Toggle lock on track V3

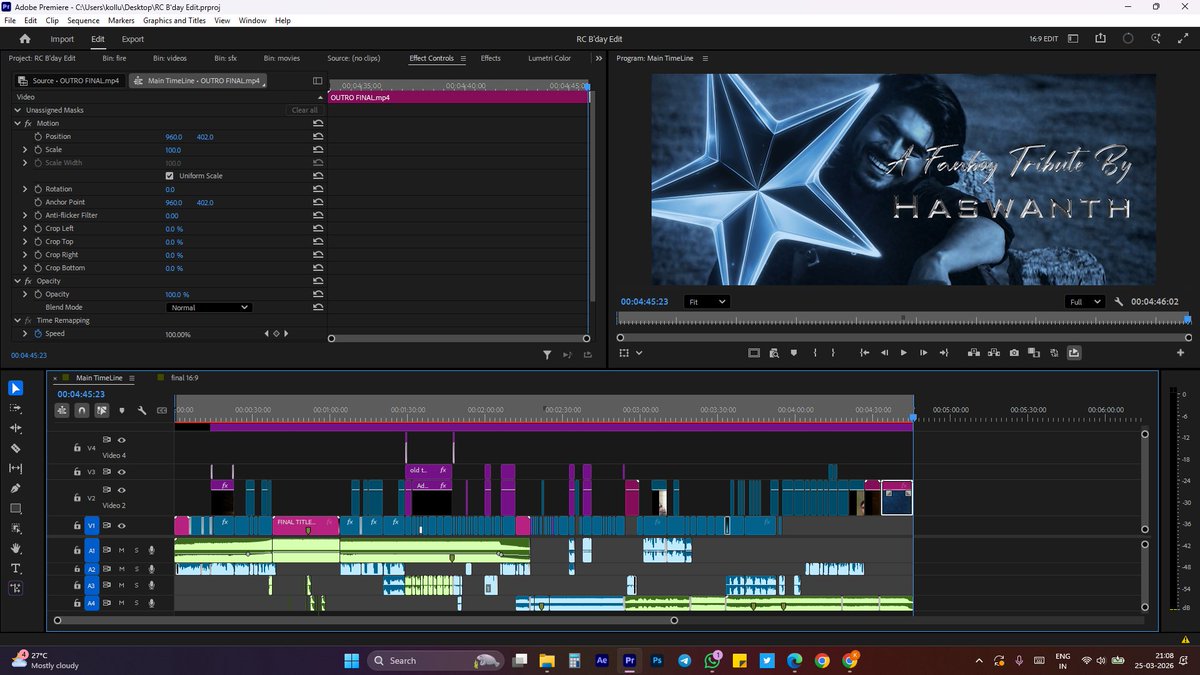(x=77, y=471)
